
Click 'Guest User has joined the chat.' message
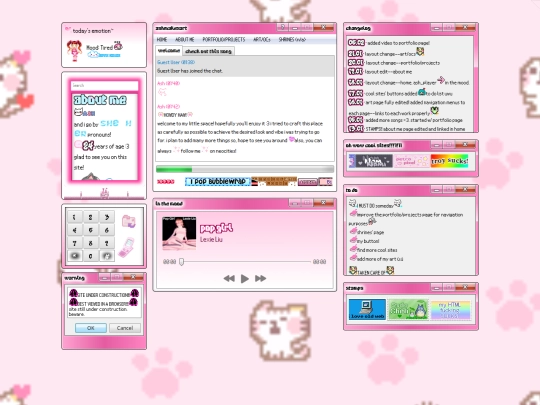190,71
